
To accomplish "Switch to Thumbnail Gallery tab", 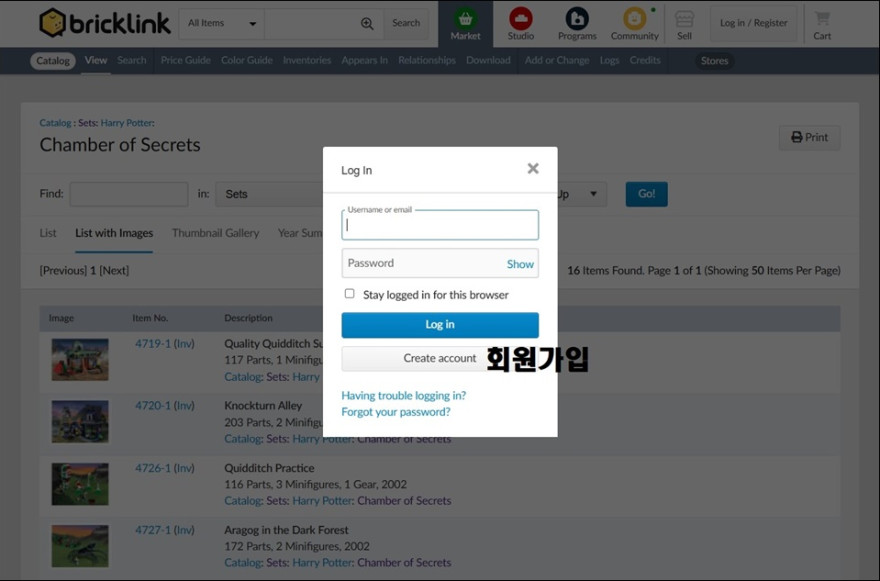I will pos(216,233).
